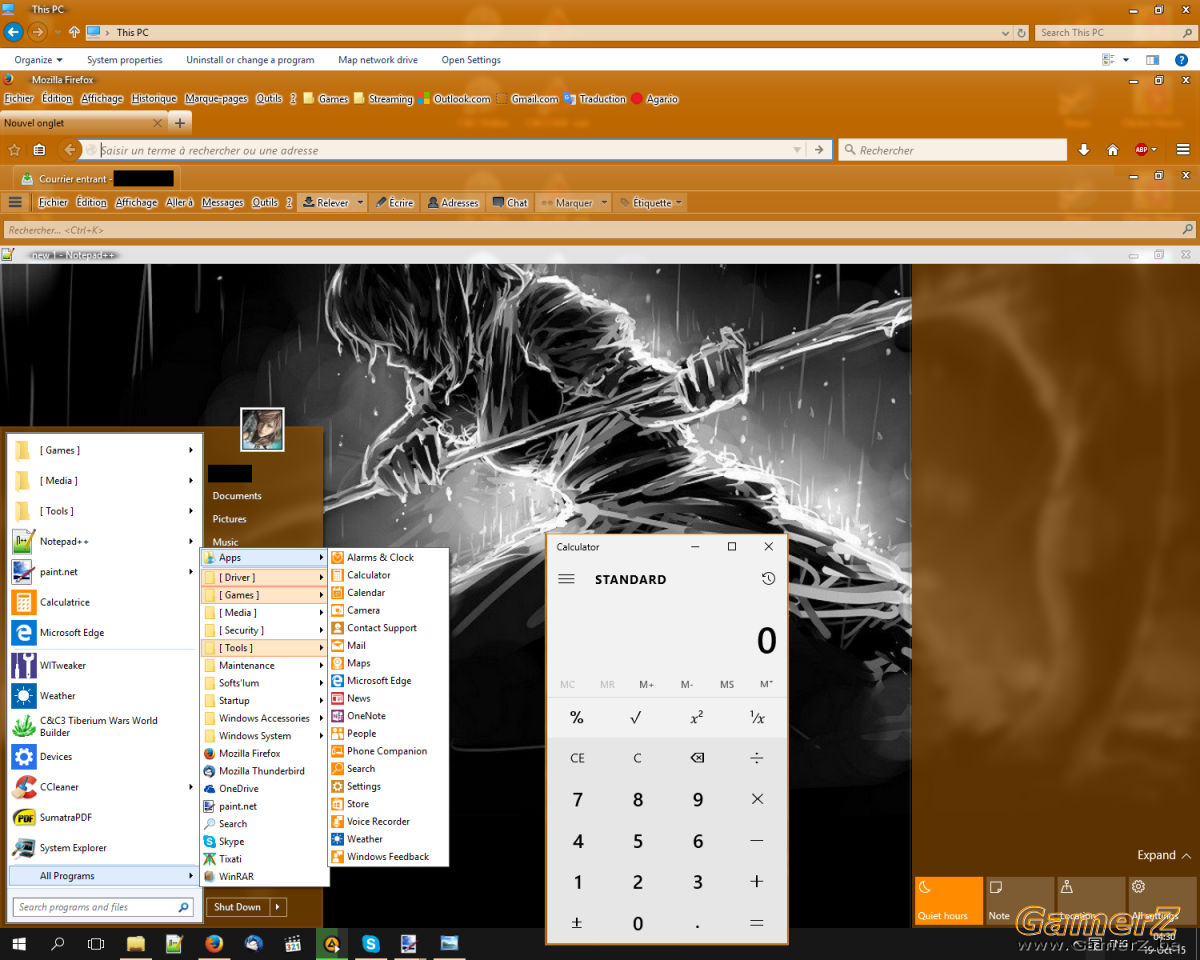
Task: Open Phone Companion app
Action: (x=389, y=751)
